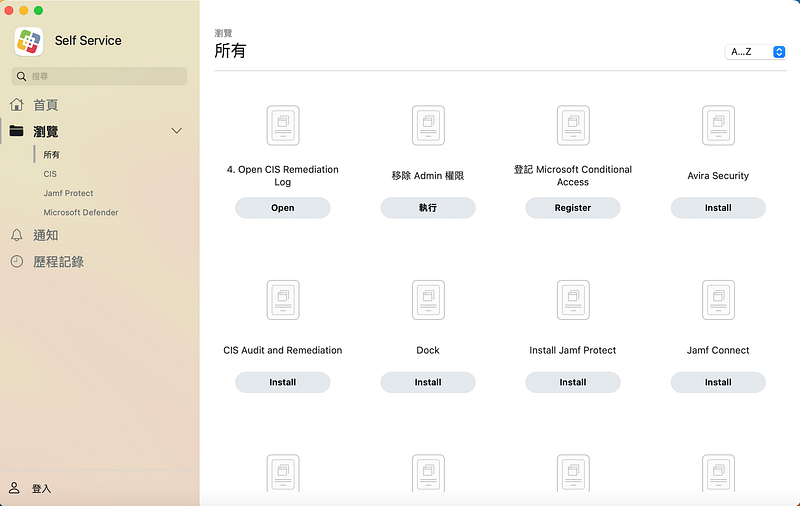
Task: Click the CIS Audit and Remediation icon
Action: [x=283, y=300]
